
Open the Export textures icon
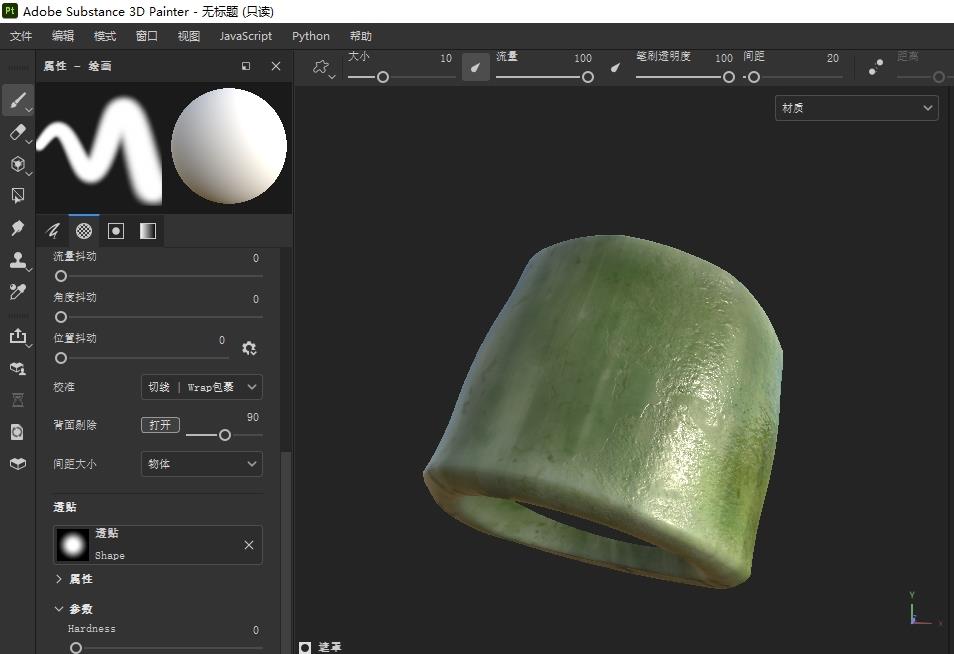18,336
